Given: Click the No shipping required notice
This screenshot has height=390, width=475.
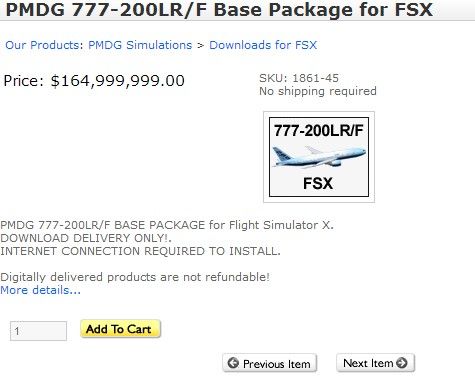Looking at the screenshot, I should click(x=318, y=91).
